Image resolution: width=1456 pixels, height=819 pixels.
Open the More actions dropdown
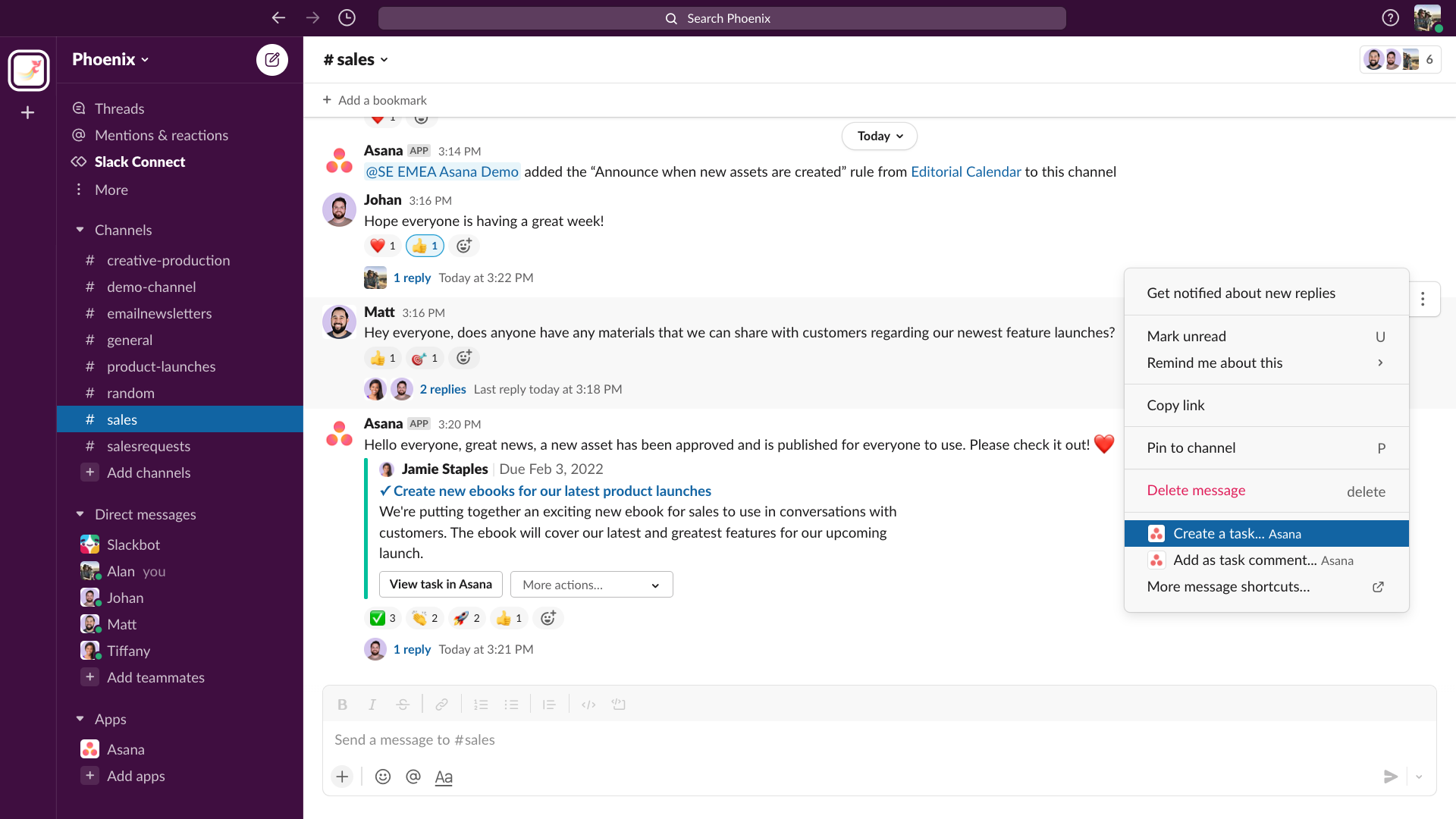(x=591, y=585)
